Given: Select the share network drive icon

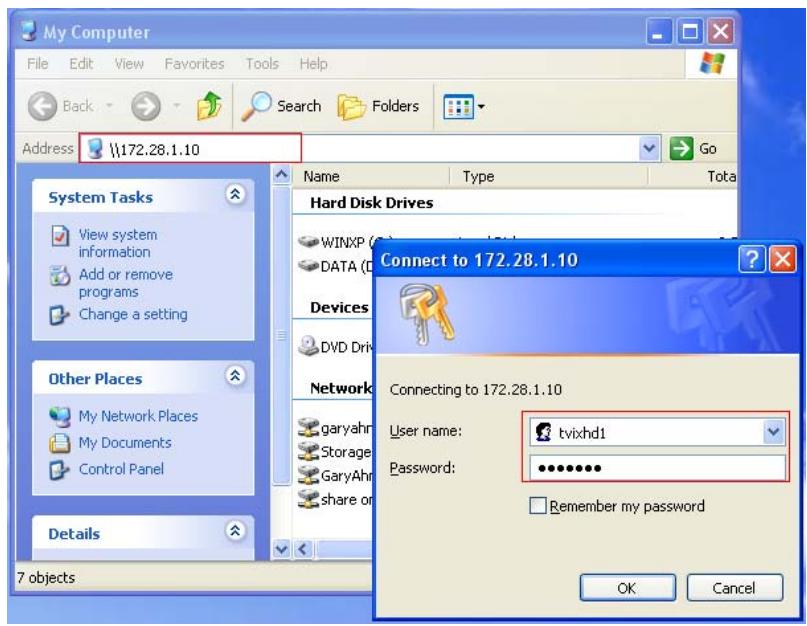Looking at the screenshot, I should [308, 499].
